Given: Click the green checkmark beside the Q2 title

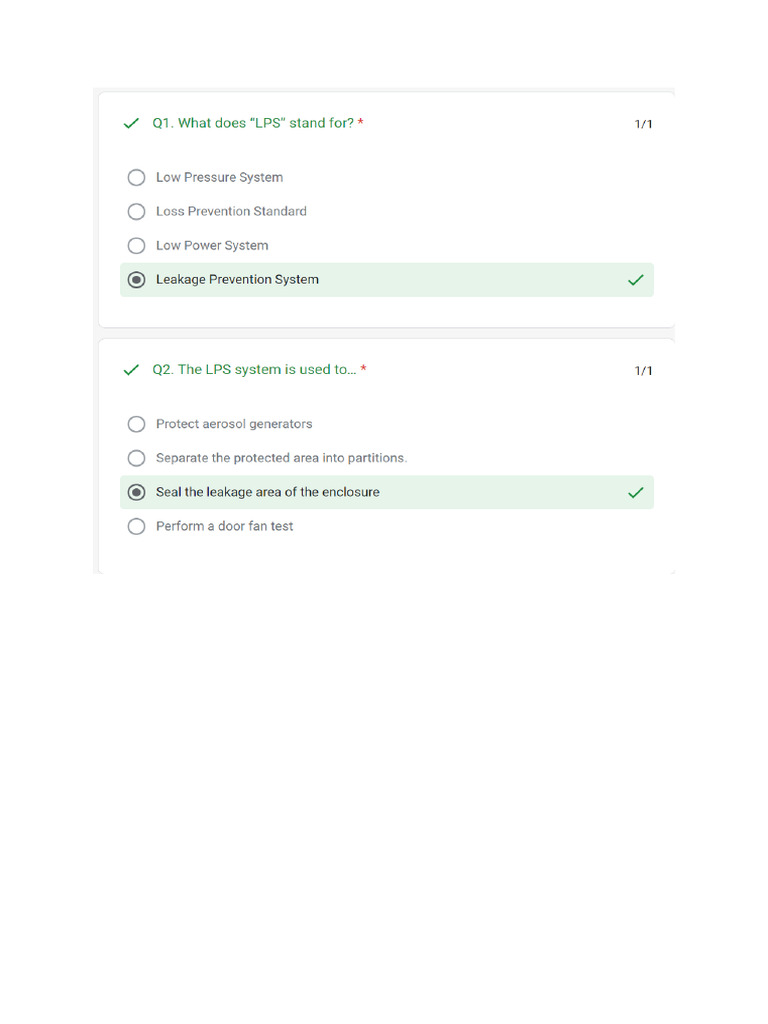Looking at the screenshot, I should [130, 370].
